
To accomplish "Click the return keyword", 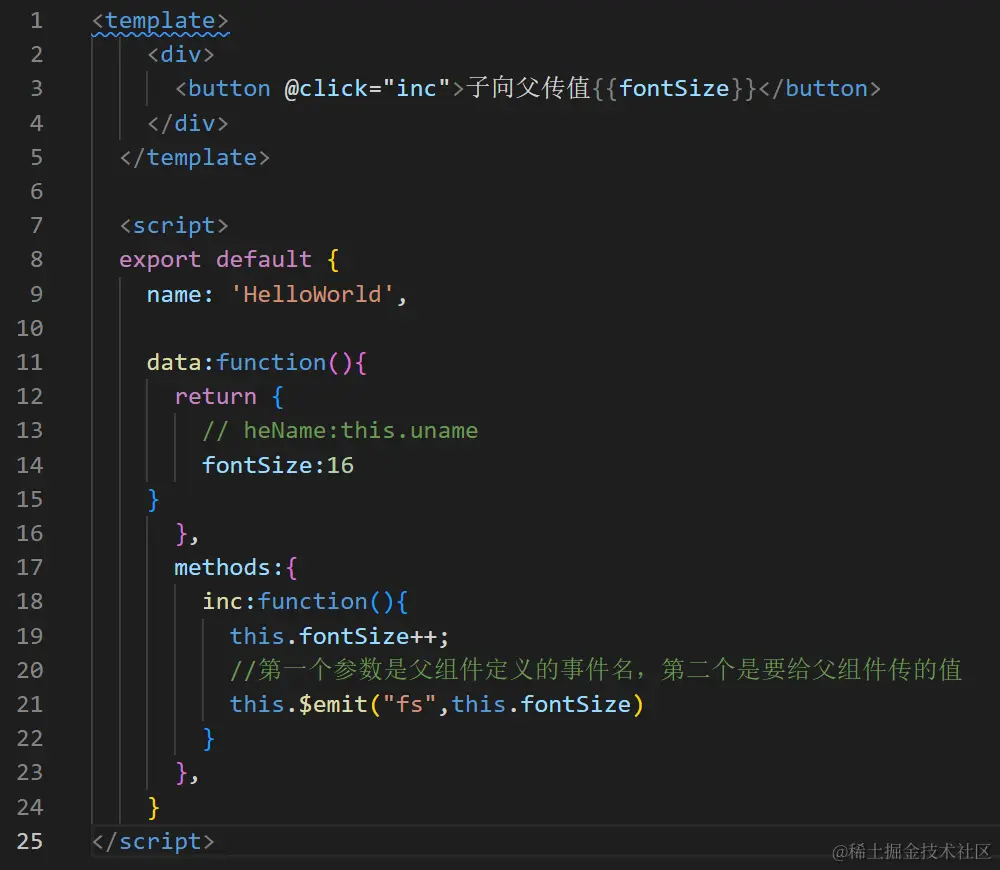I will (x=216, y=397).
